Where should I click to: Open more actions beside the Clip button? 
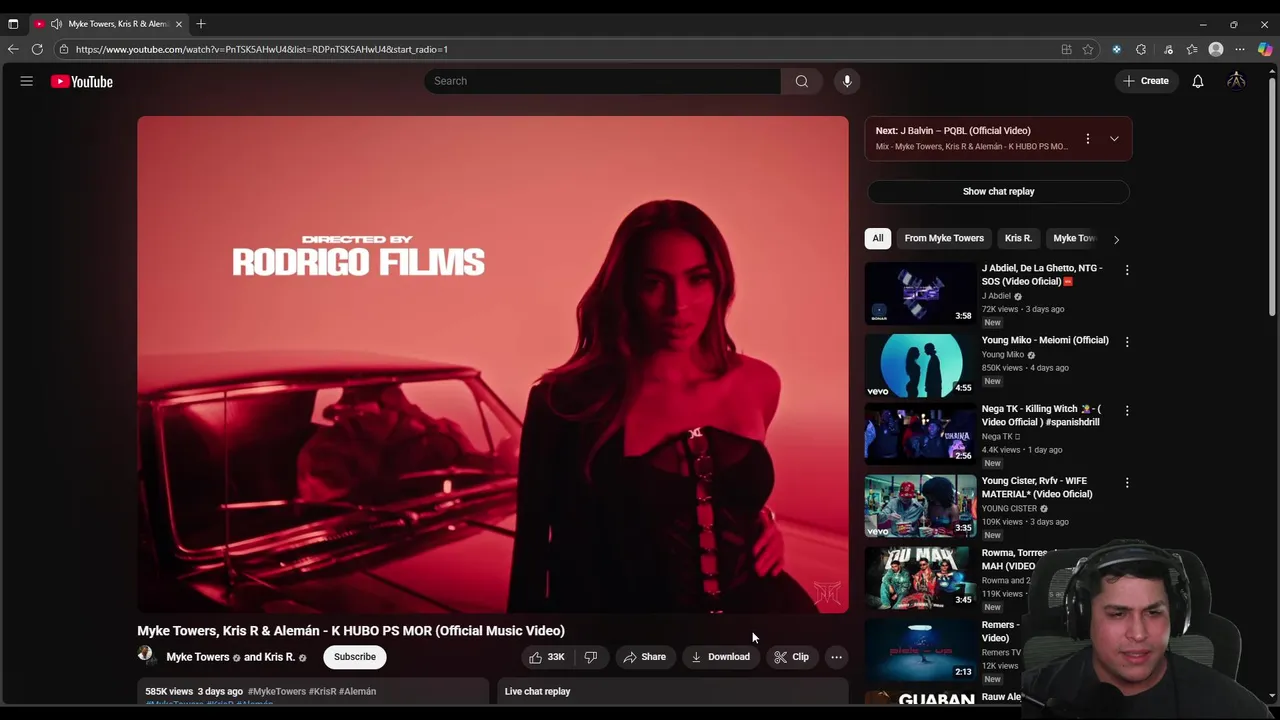point(836,657)
